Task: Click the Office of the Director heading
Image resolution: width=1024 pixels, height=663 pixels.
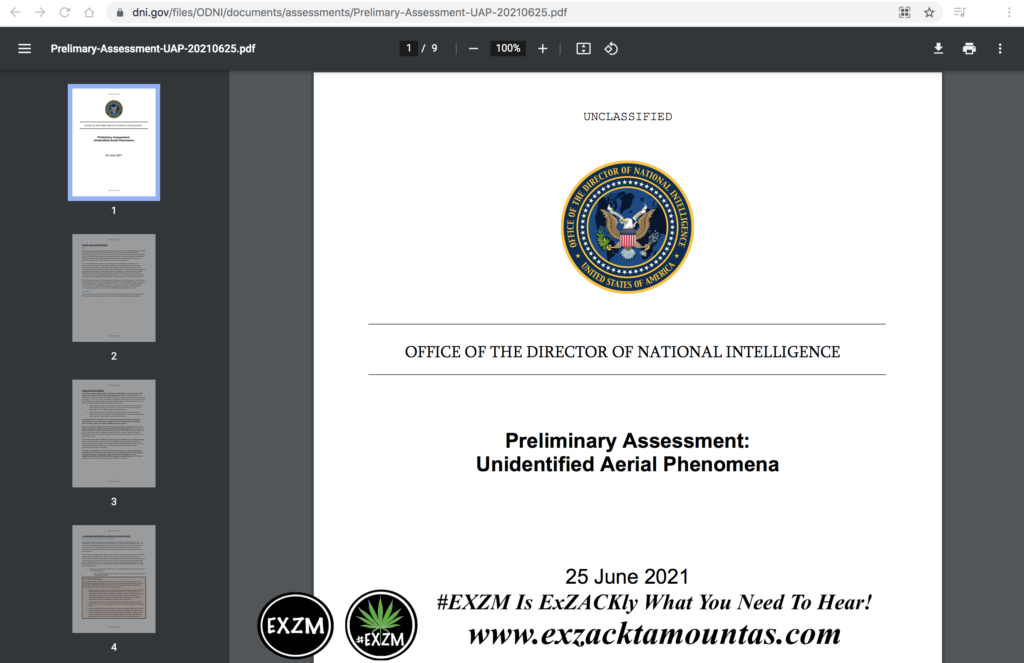Action: click(x=622, y=351)
